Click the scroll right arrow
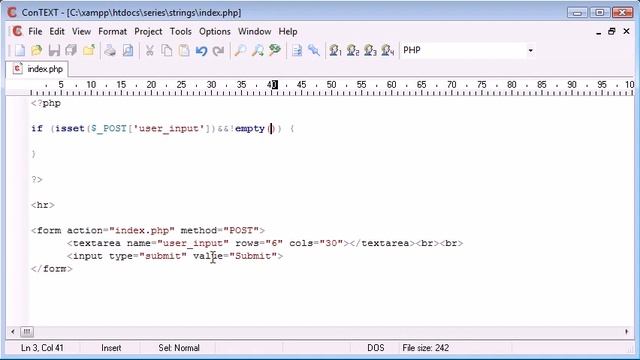 (627, 332)
